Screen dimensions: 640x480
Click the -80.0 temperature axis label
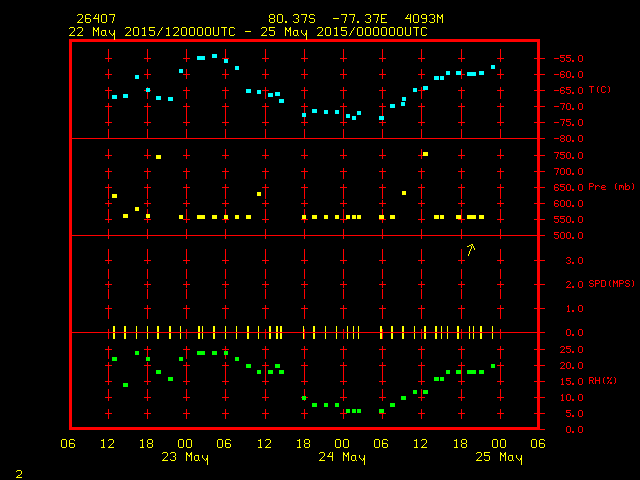point(569,139)
